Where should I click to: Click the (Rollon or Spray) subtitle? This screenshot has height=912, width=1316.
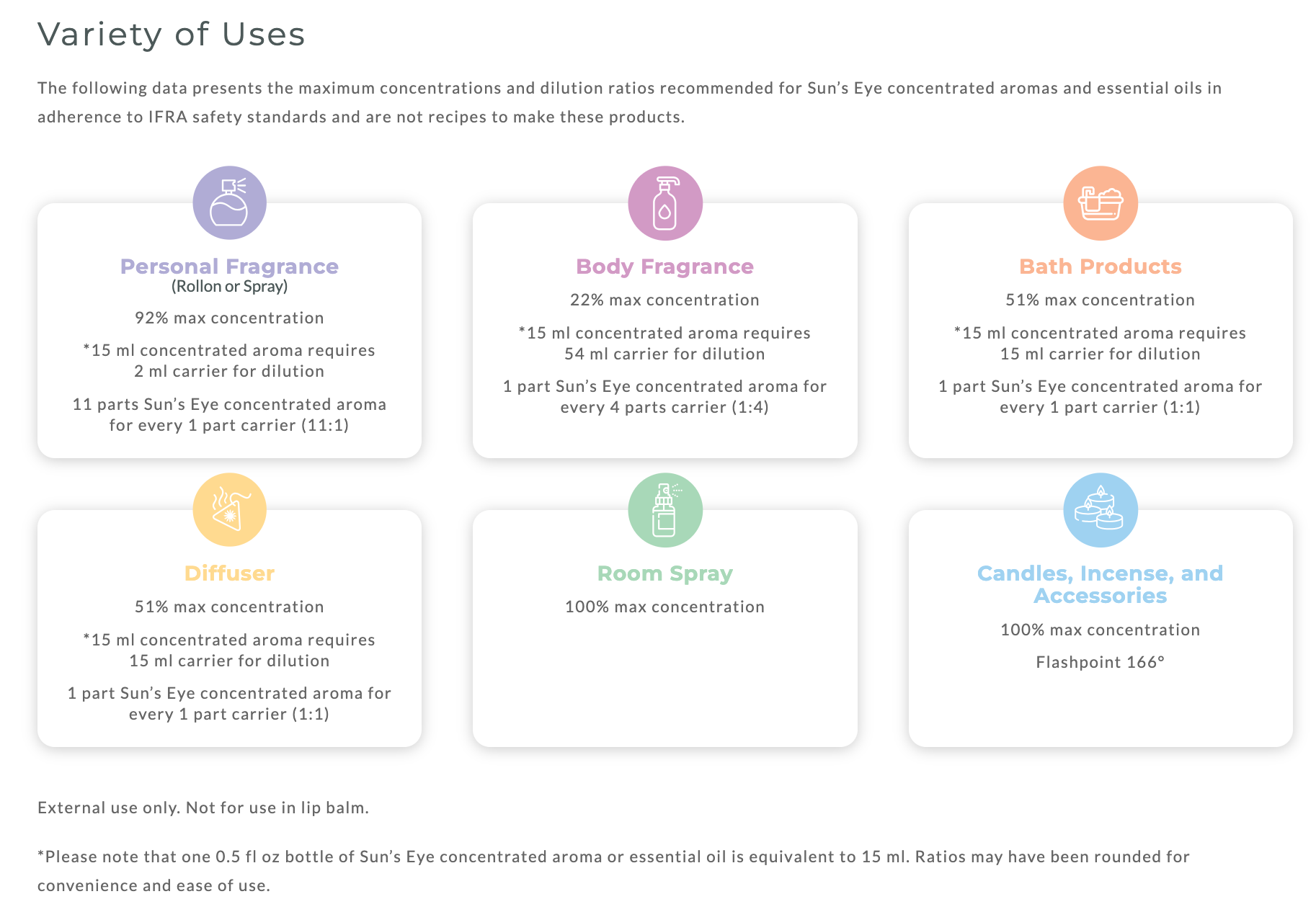229,287
